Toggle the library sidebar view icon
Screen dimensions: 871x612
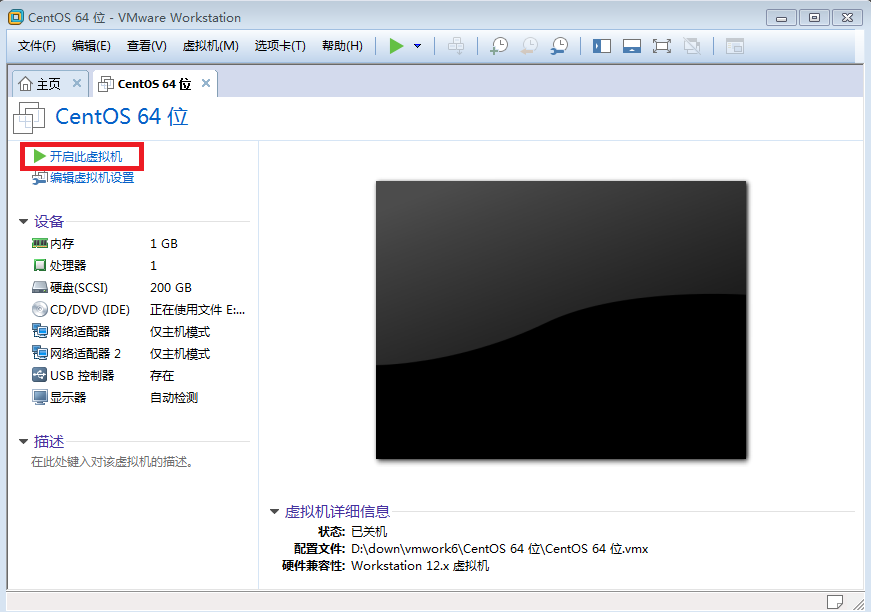[602, 46]
